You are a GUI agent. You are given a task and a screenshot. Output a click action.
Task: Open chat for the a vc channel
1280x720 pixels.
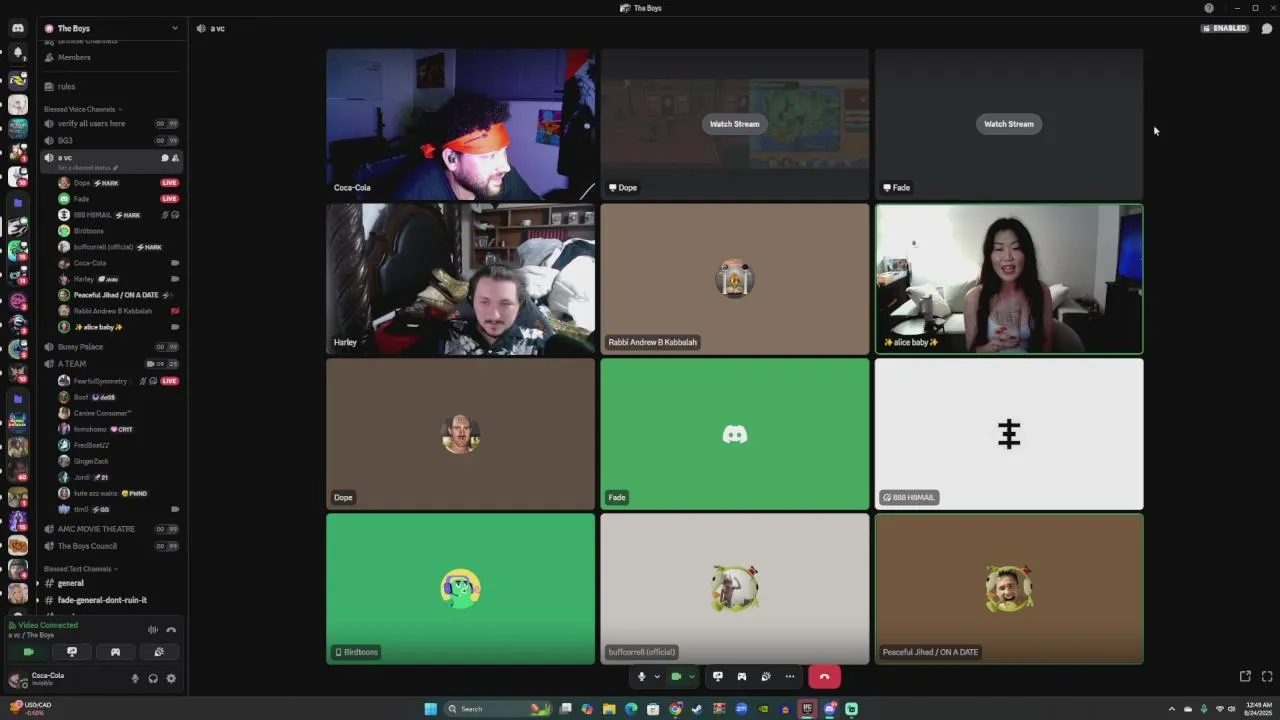click(x=165, y=158)
